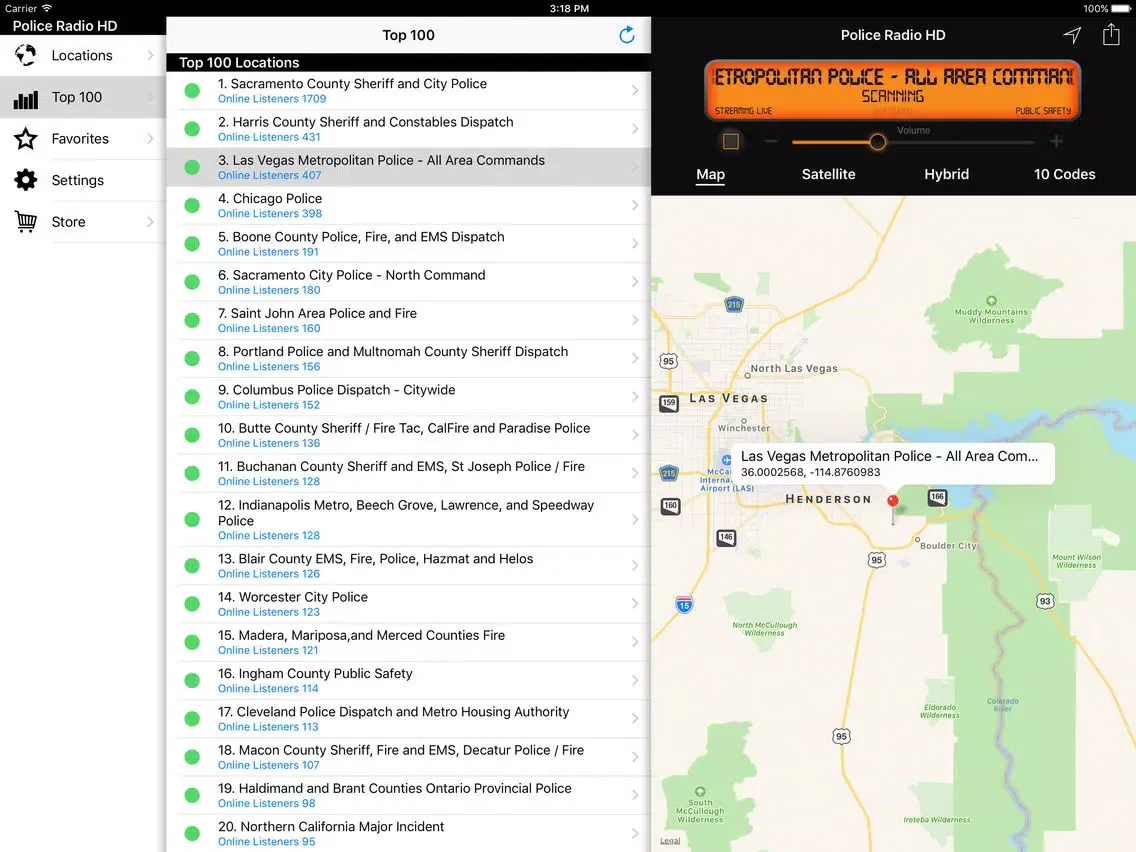The image size is (1136, 852).
Task: Open chevron for Ingham County Public Safety
Action: pyautogui.click(x=635, y=680)
